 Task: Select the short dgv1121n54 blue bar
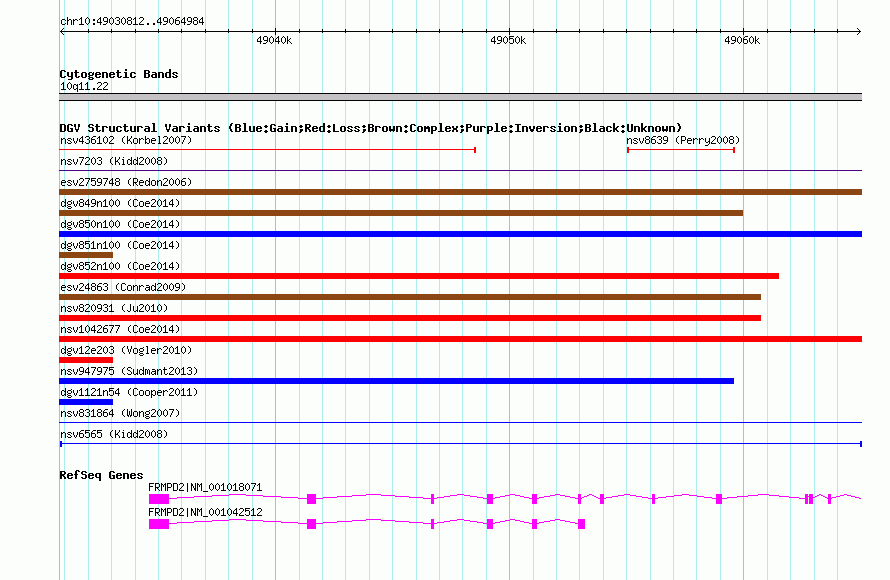86,402
